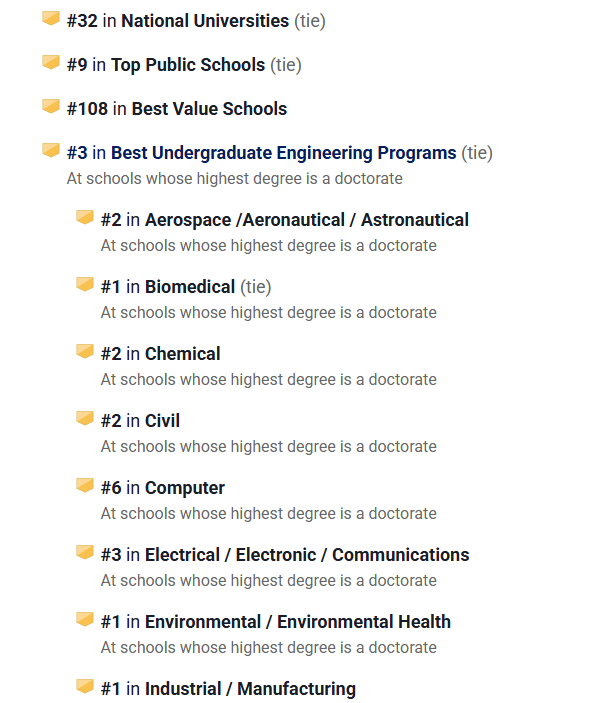Follow the Biomedical ranking link
Screen dimensions: 612x703
pyautogui.click(x=190, y=287)
